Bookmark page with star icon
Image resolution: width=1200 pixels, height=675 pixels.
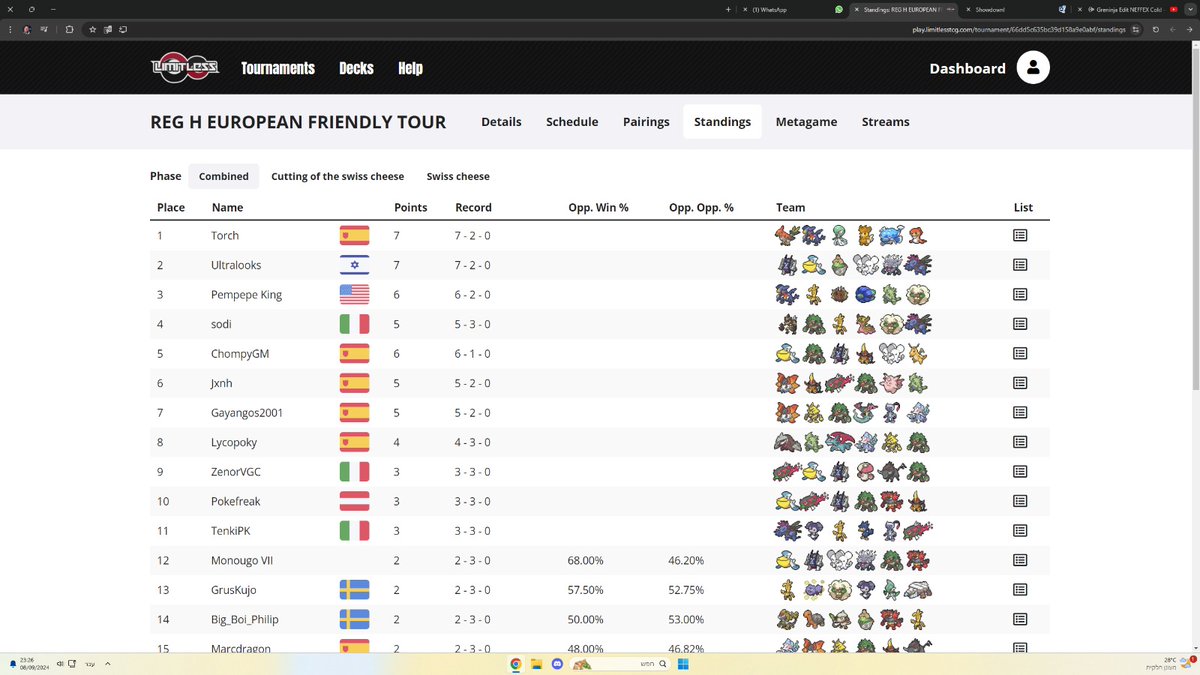(92, 29)
